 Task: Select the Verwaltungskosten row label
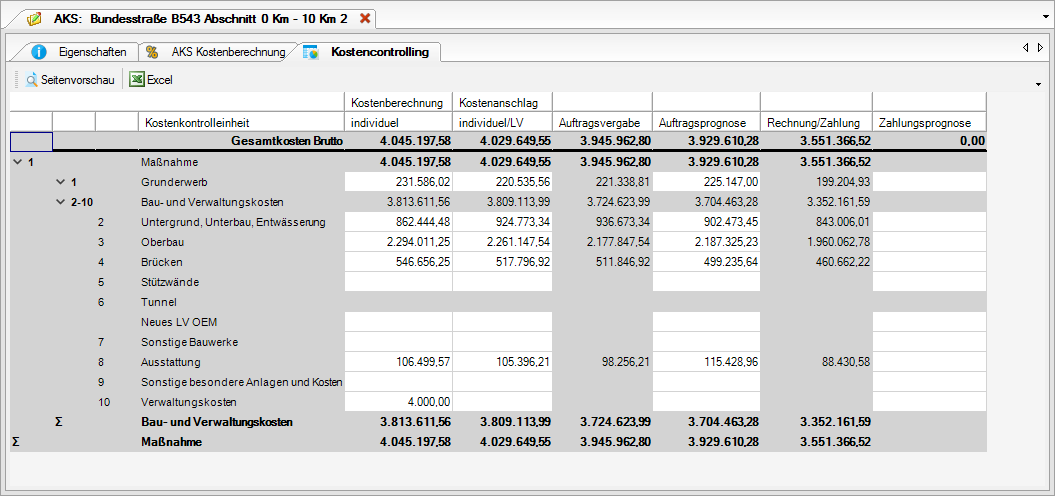[188, 402]
